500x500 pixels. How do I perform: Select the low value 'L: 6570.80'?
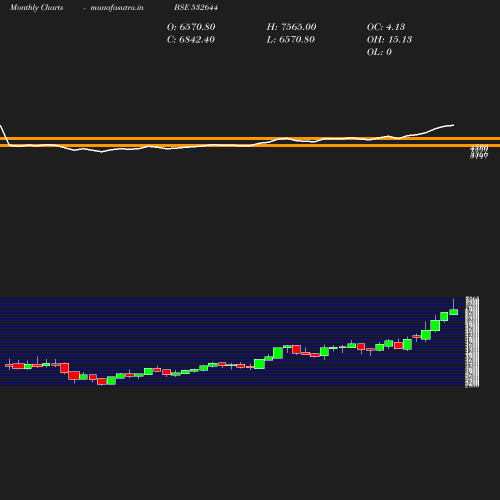pos(291,39)
